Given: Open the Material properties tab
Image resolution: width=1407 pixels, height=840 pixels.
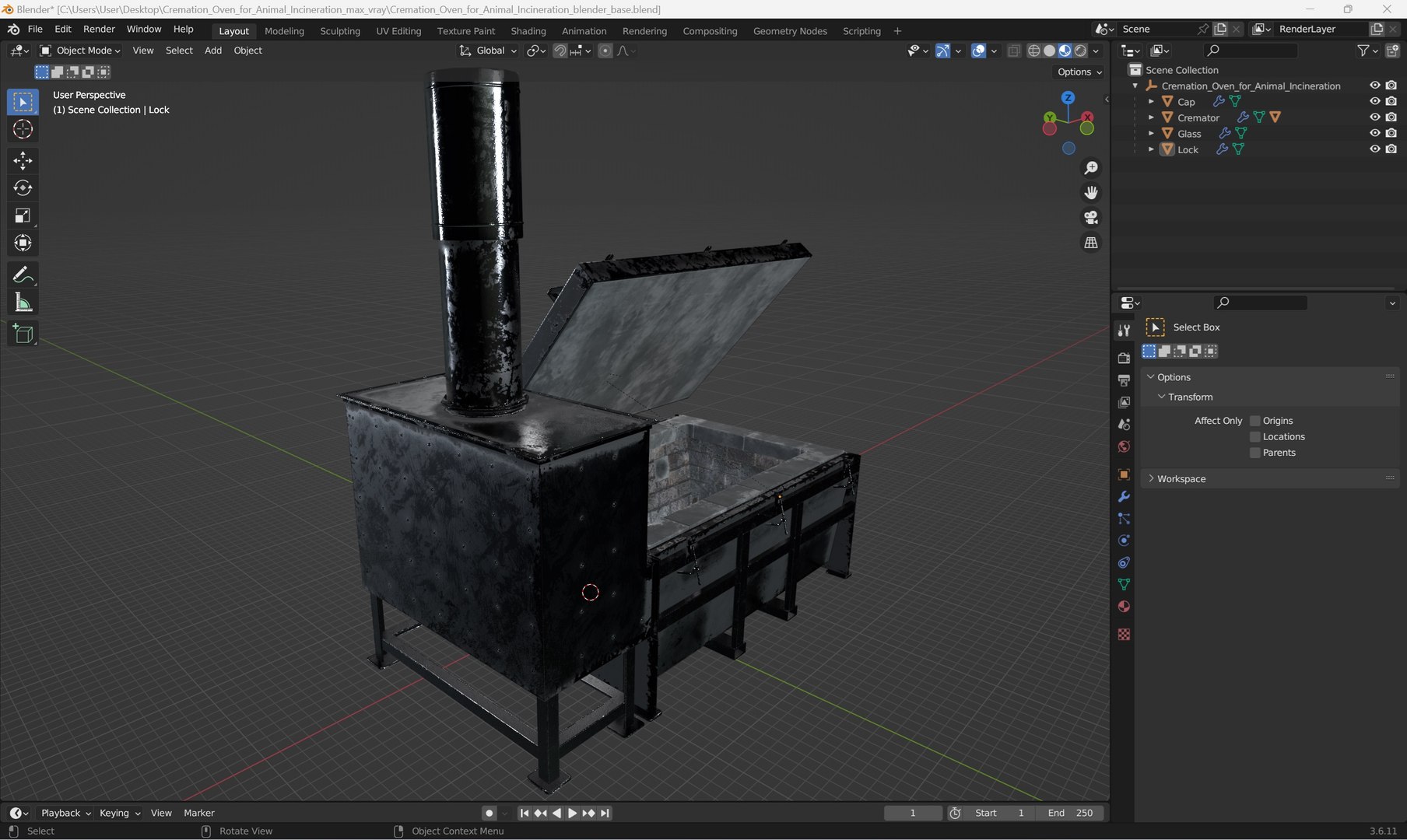Looking at the screenshot, I should click(1124, 607).
